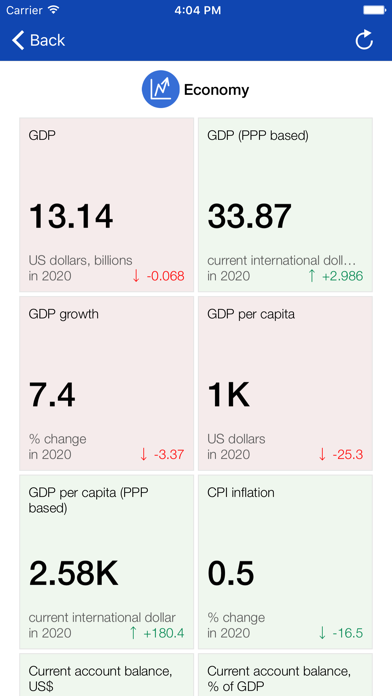Open GDP per capita (PPP based) tile
Viewport: 392px width, 696px height.
pos(107,562)
